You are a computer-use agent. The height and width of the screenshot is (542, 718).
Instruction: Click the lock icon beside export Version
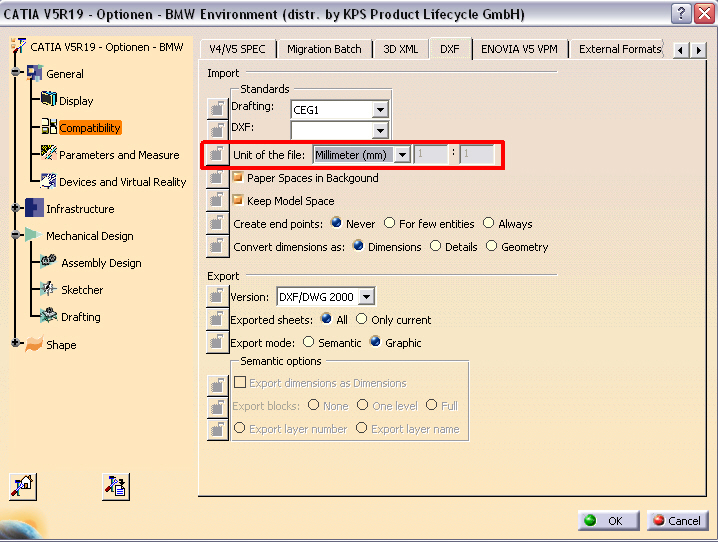click(217, 296)
